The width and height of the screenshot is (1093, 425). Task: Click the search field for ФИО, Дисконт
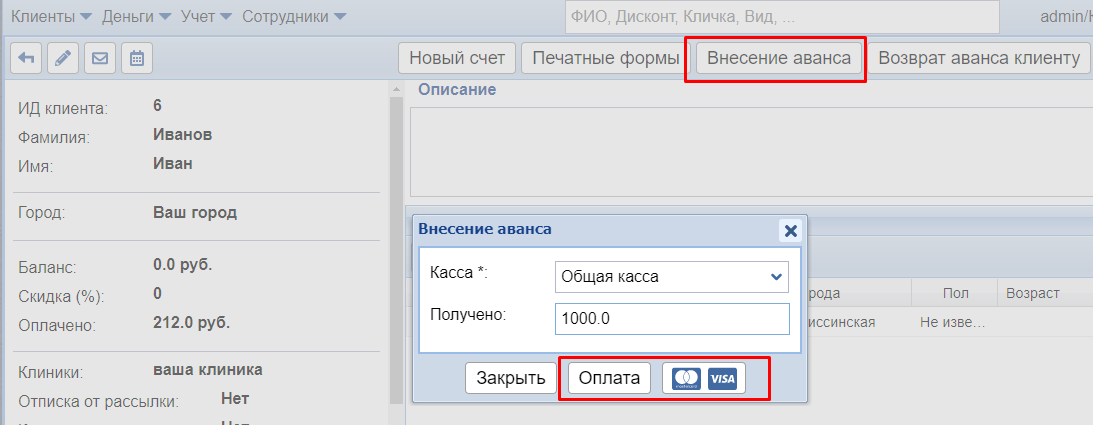pyautogui.click(x=782, y=17)
